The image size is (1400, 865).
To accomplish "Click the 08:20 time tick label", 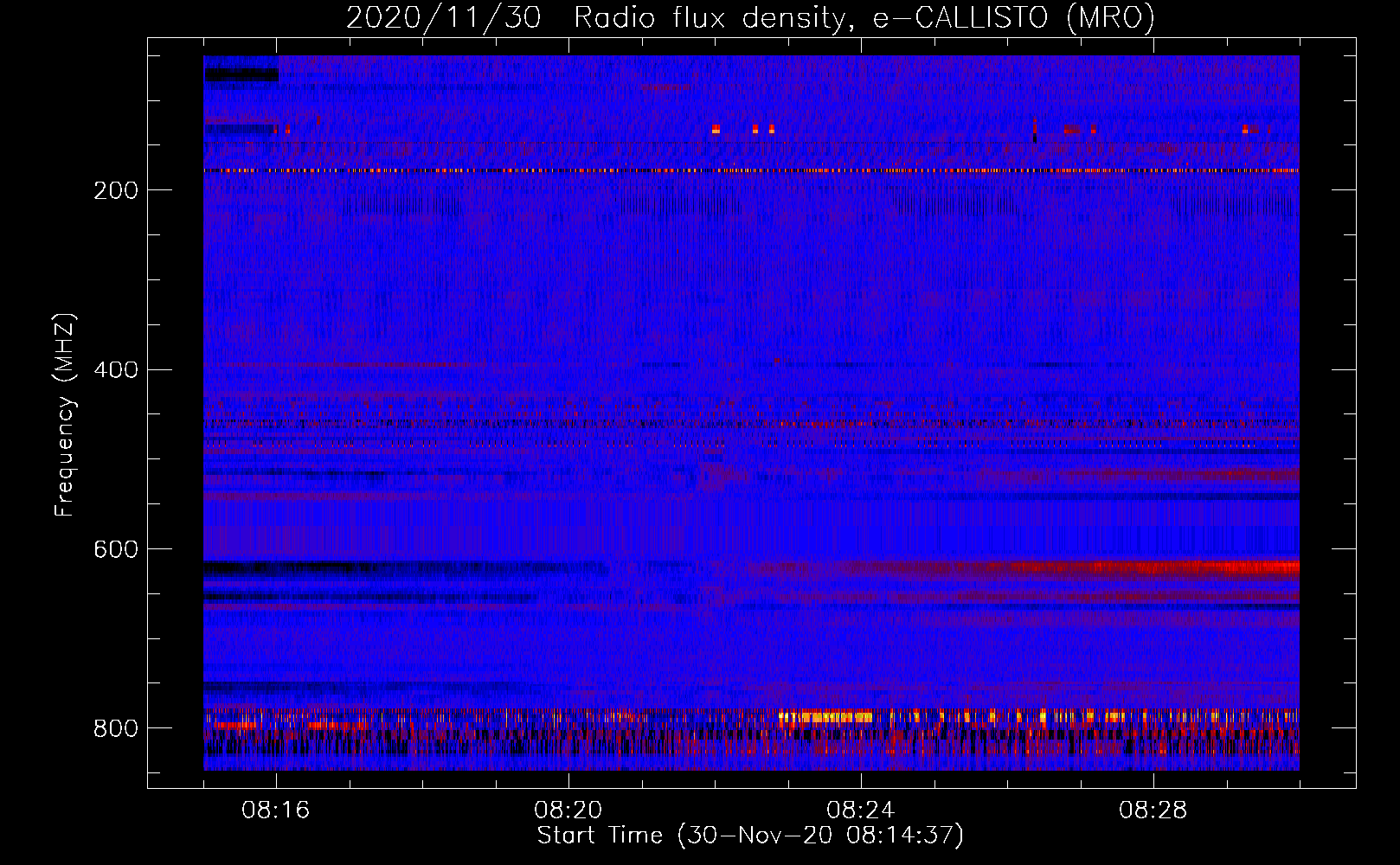I will tap(568, 811).
